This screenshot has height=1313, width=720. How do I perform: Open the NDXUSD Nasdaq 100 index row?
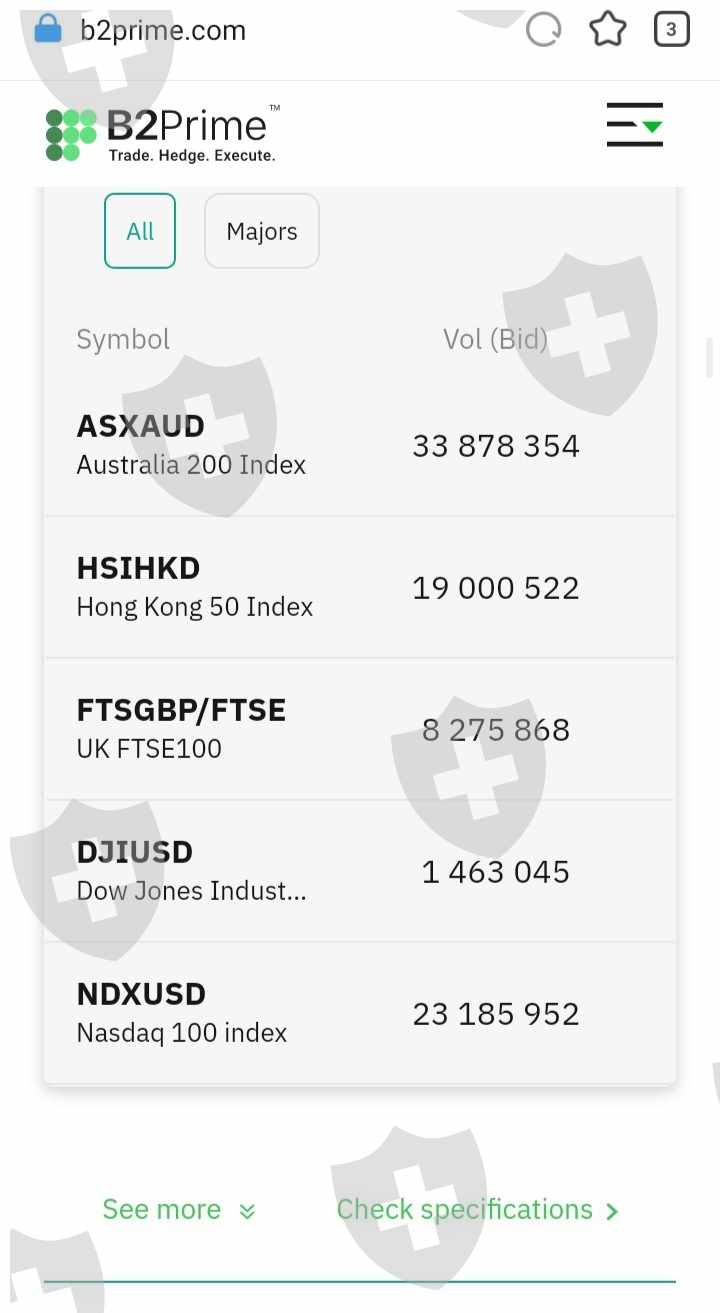pos(360,1013)
